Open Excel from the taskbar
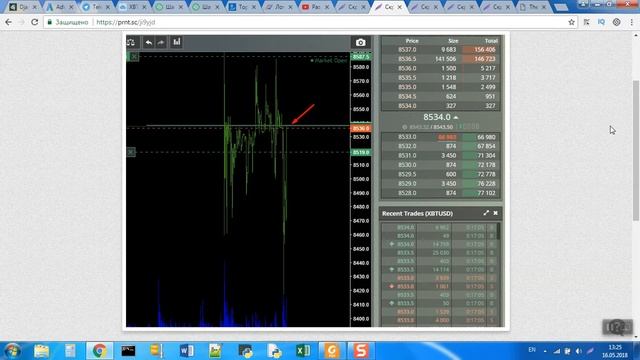 tap(303, 351)
